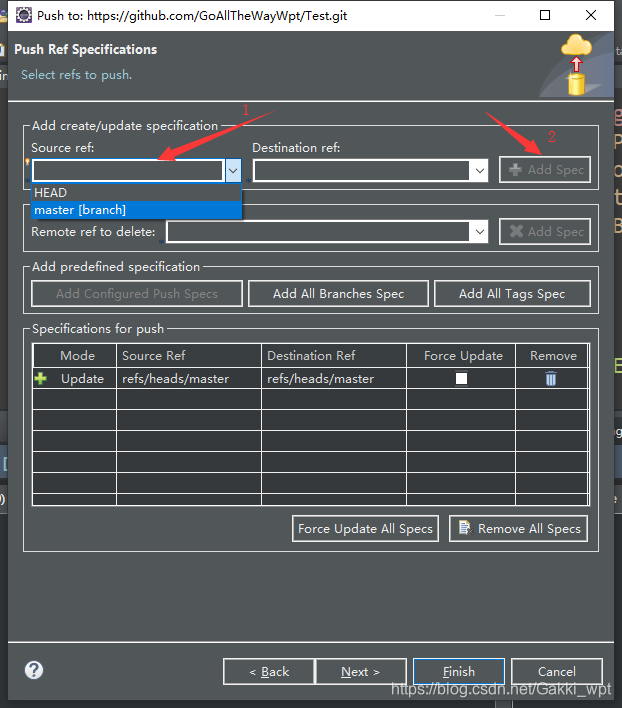
Task: Click the green plus Update mode icon
Action: click(x=41, y=378)
